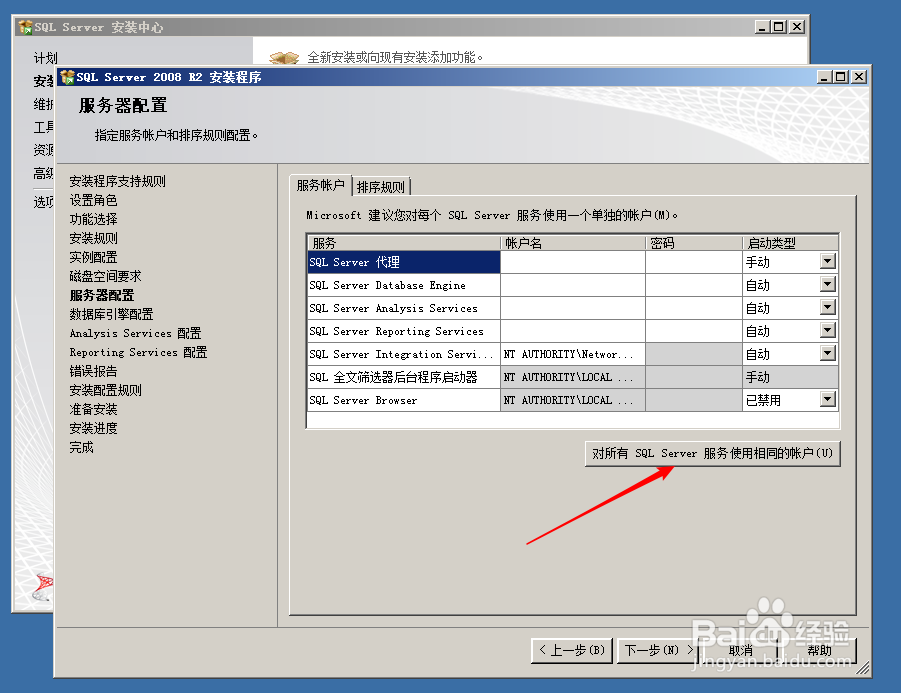The image size is (901, 693).
Task: Click account name field for Analysis Services
Action: (573, 308)
